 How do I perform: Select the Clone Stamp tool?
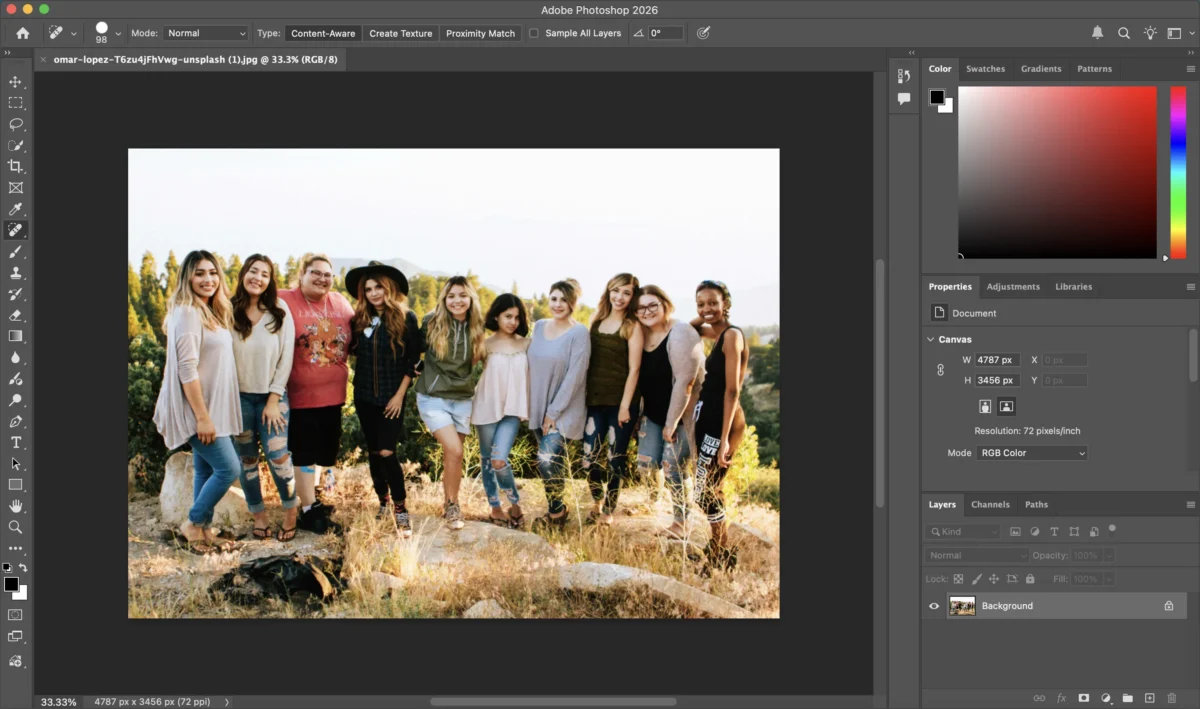[x=14, y=272]
